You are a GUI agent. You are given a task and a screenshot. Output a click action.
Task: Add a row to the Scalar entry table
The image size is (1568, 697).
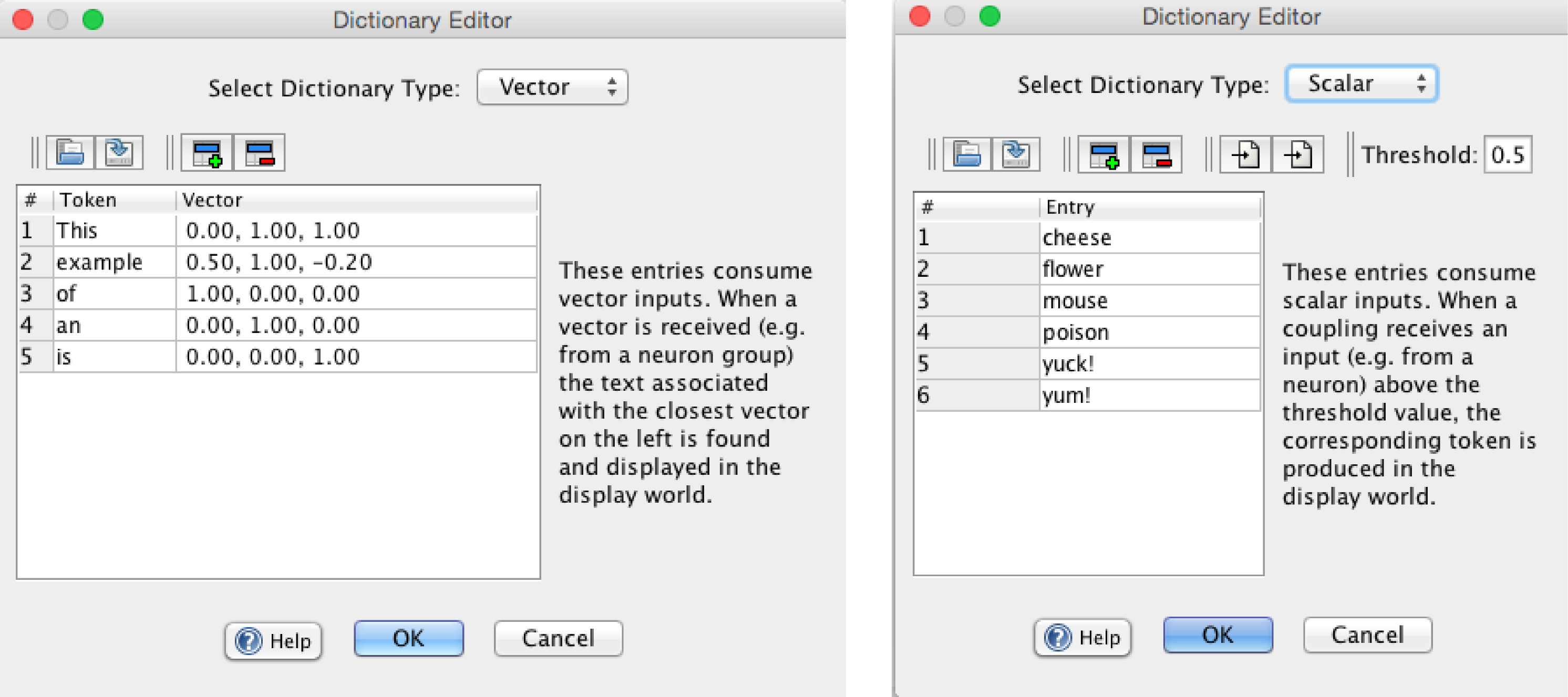pos(1103,155)
